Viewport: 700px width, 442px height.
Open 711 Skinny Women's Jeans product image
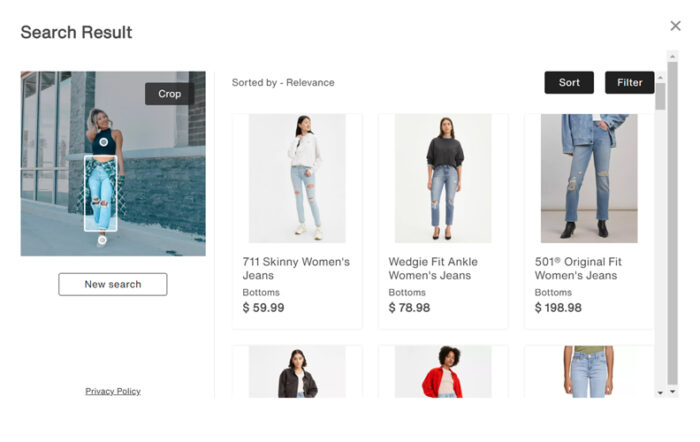coord(297,179)
